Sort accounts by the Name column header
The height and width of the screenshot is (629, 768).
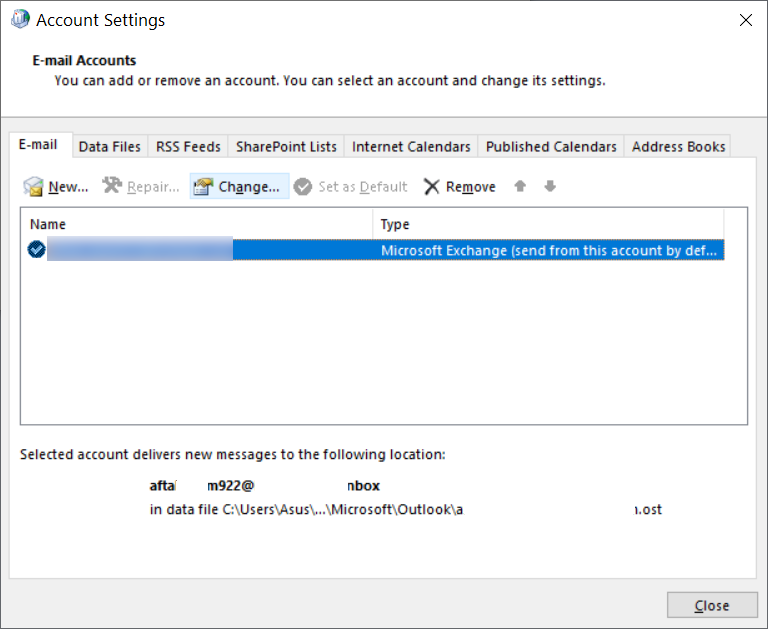(x=196, y=224)
